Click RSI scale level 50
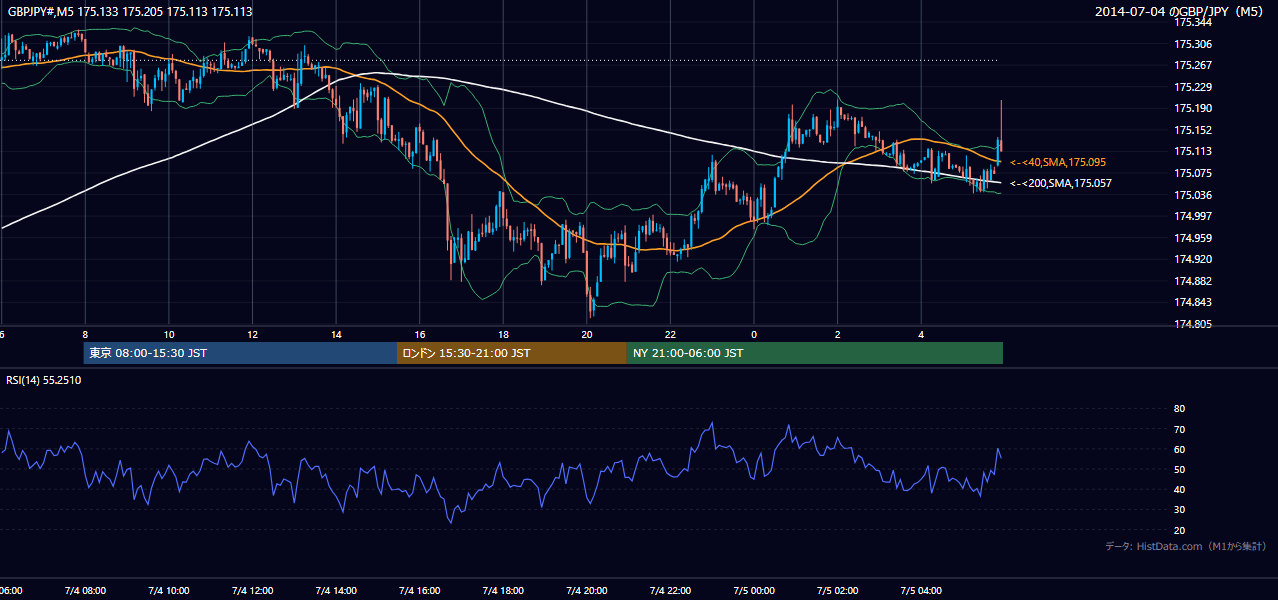The image size is (1278, 600). [x=1179, y=469]
